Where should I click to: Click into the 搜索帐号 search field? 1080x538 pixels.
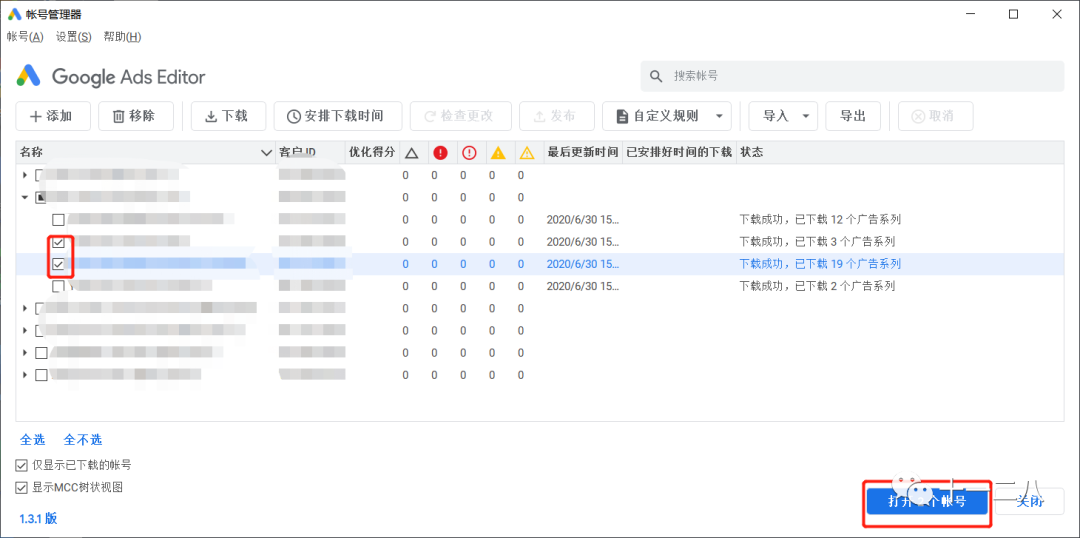click(852, 76)
